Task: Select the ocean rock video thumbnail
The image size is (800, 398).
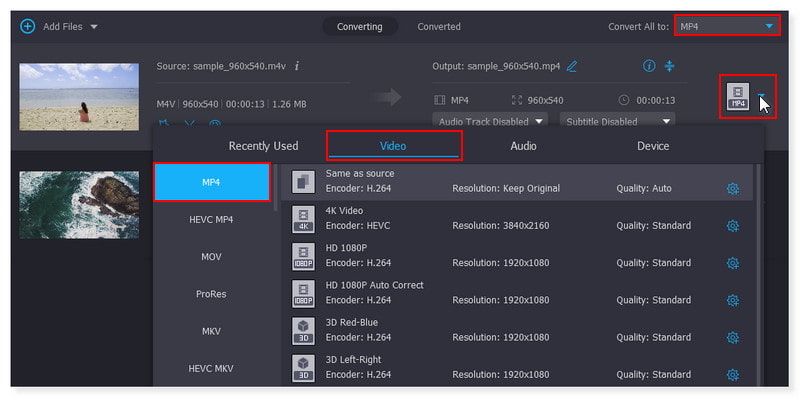Action: [79, 205]
